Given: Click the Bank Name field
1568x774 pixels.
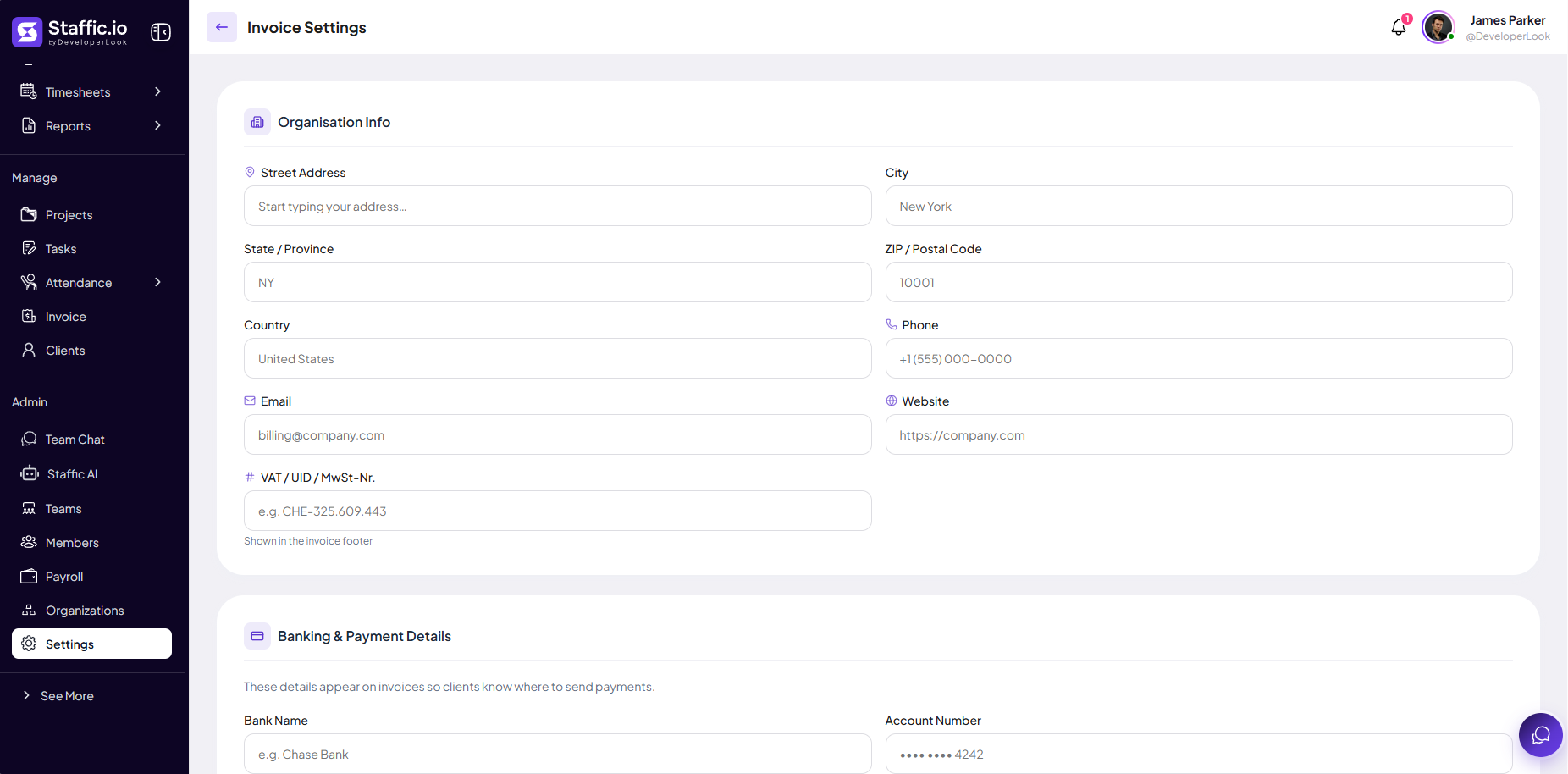Looking at the screenshot, I should [x=557, y=754].
